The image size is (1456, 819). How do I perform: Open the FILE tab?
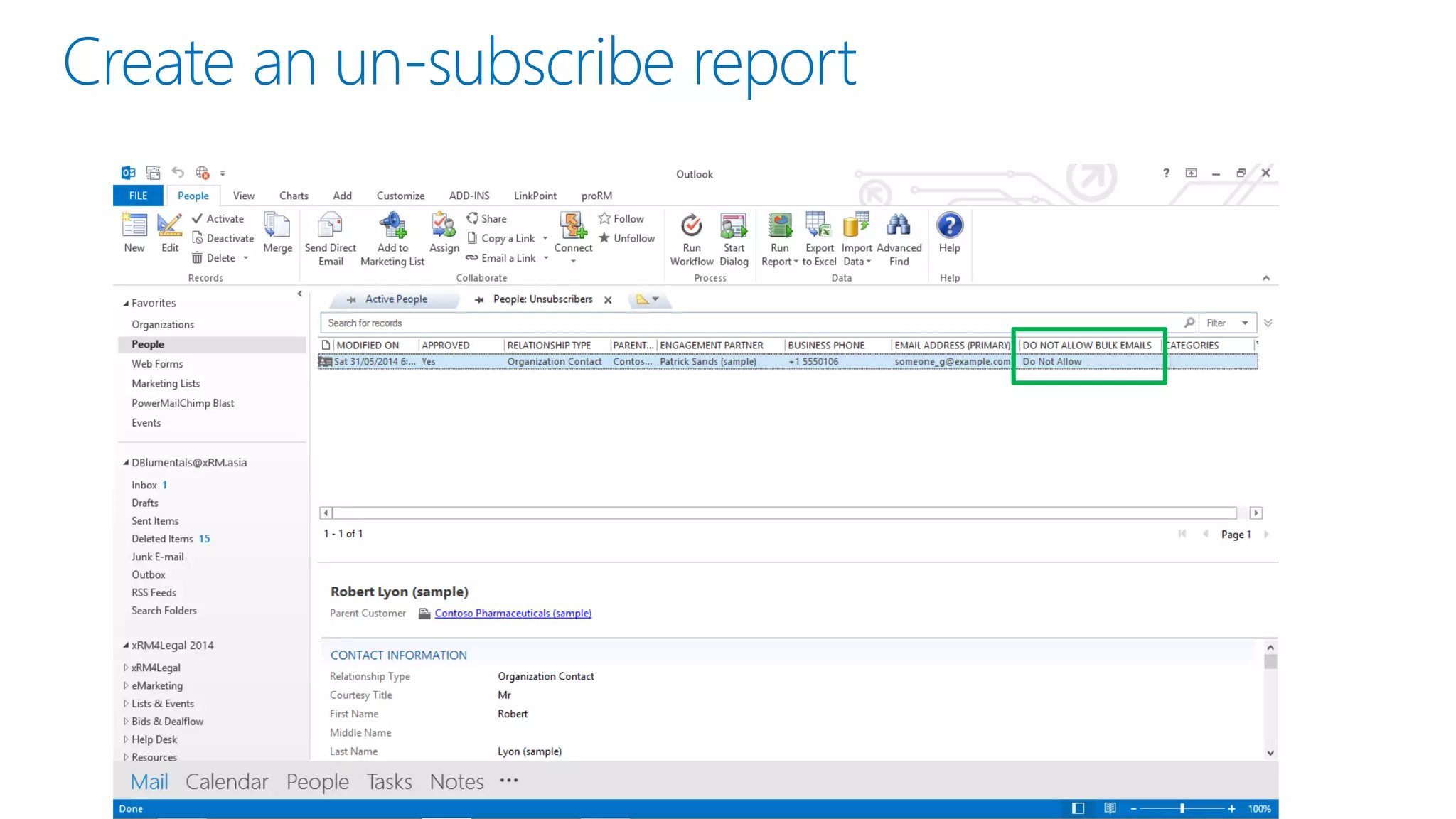(138, 196)
